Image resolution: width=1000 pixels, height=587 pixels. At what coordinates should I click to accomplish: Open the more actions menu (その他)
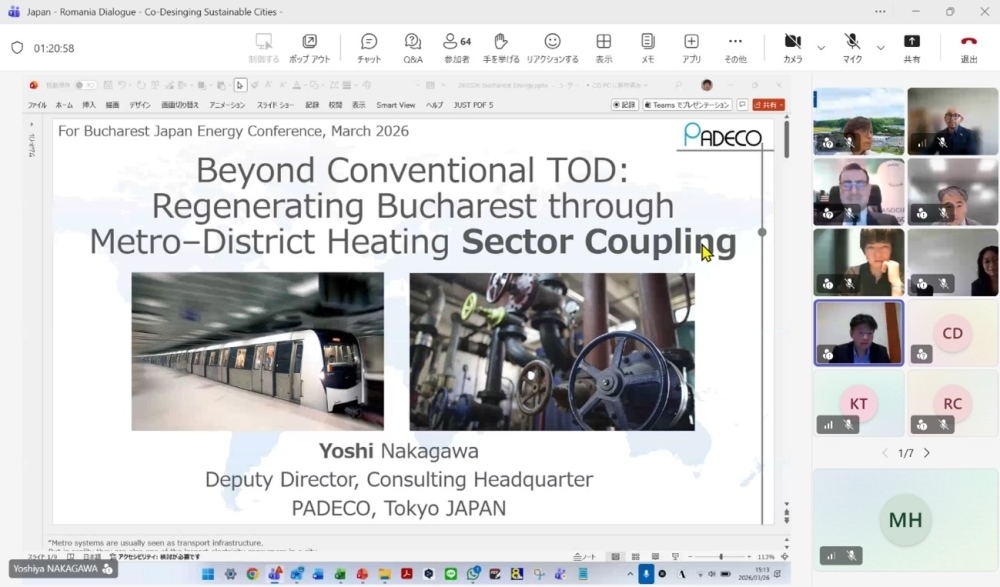735,47
